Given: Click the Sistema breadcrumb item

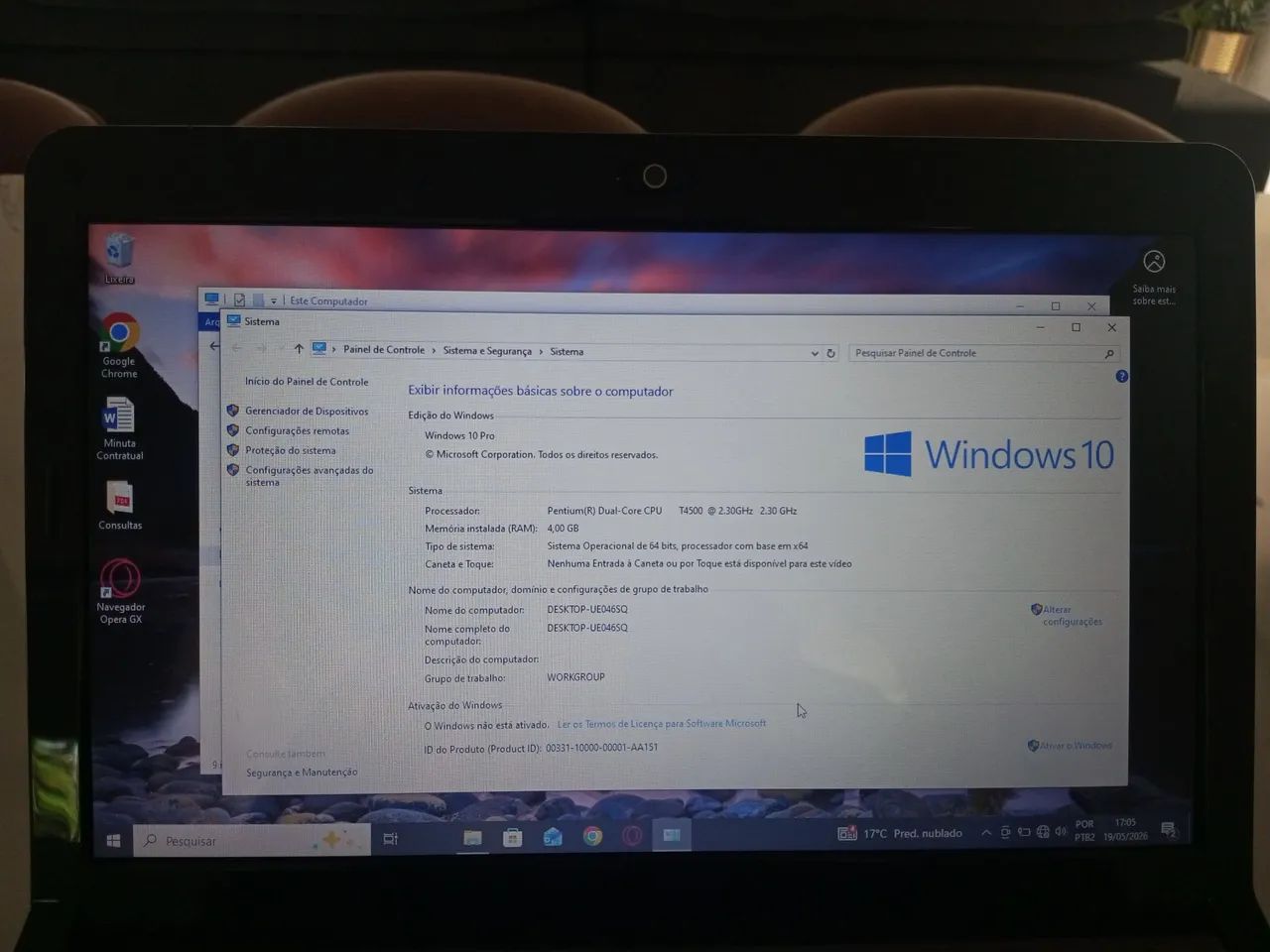Looking at the screenshot, I should pos(567,351).
